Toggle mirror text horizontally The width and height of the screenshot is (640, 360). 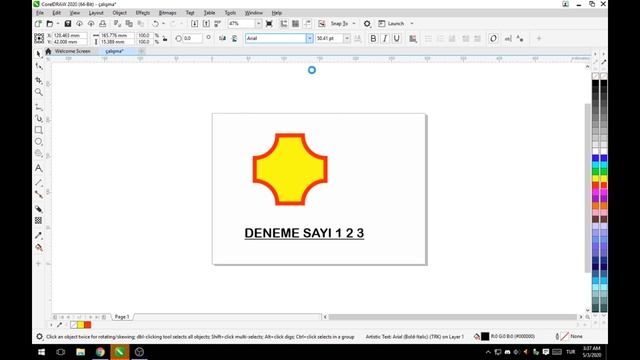click(x=222, y=38)
